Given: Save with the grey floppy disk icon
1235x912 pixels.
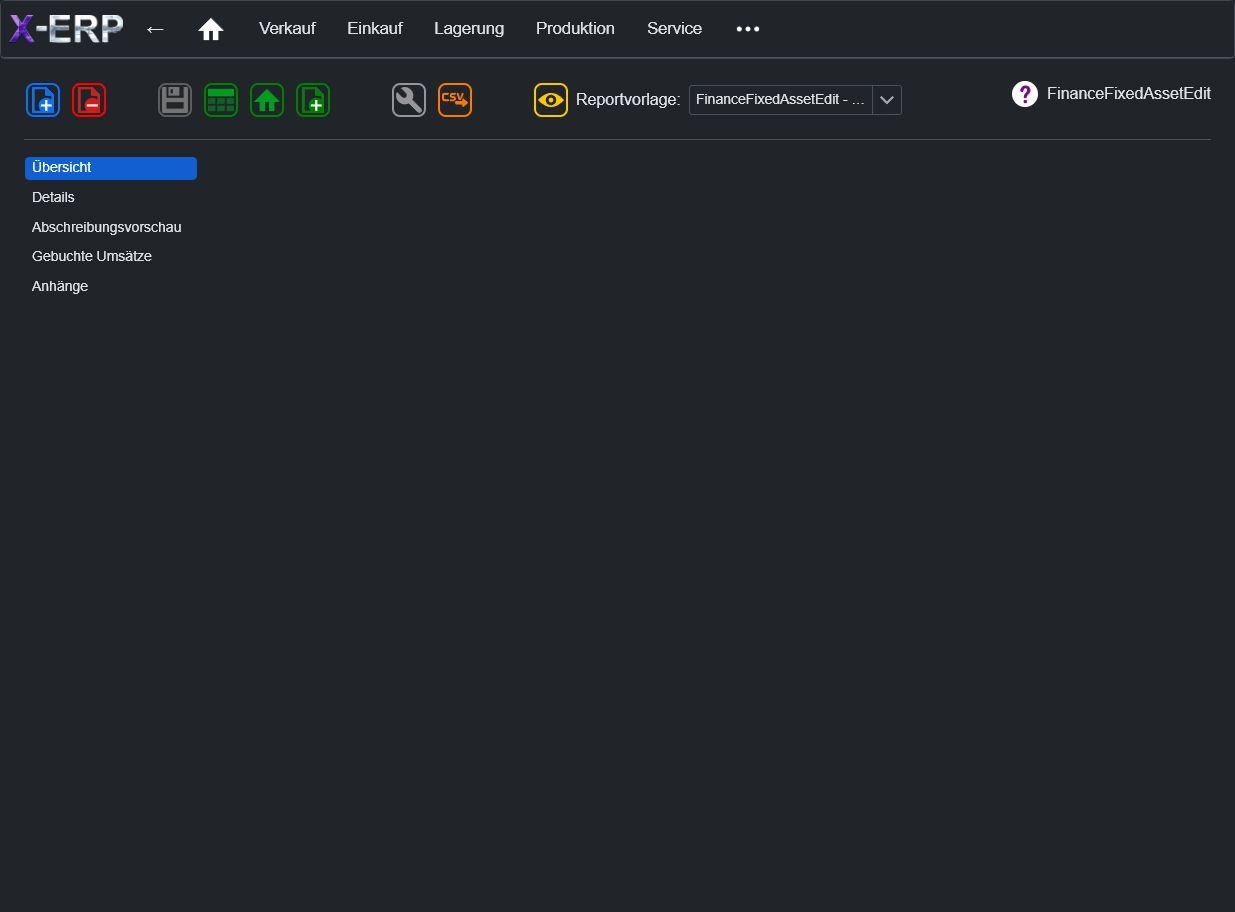Looking at the screenshot, I should pos(175,100).
